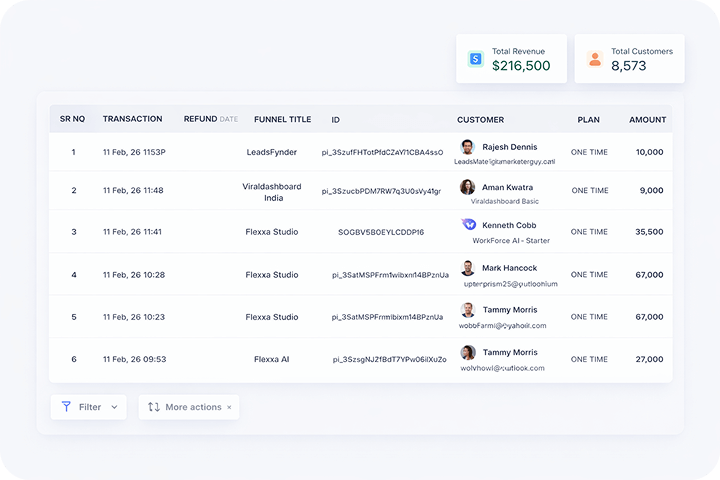The height and width of the screenshot is (480, 720).
Task: Click the Plan column header
Action: click(x=588, y=120)
